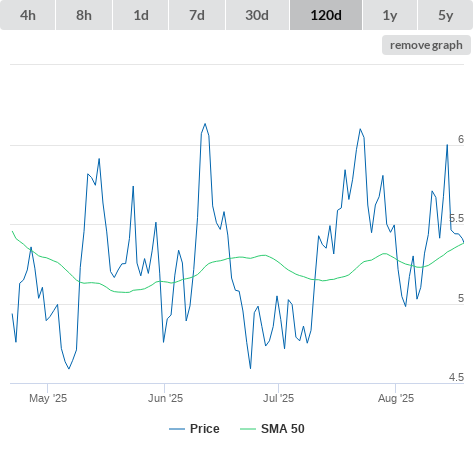Click the Jun '25 axis label
Image resolution: width=474 pixels, height=455 pixels.
click(x=165, y=398)
